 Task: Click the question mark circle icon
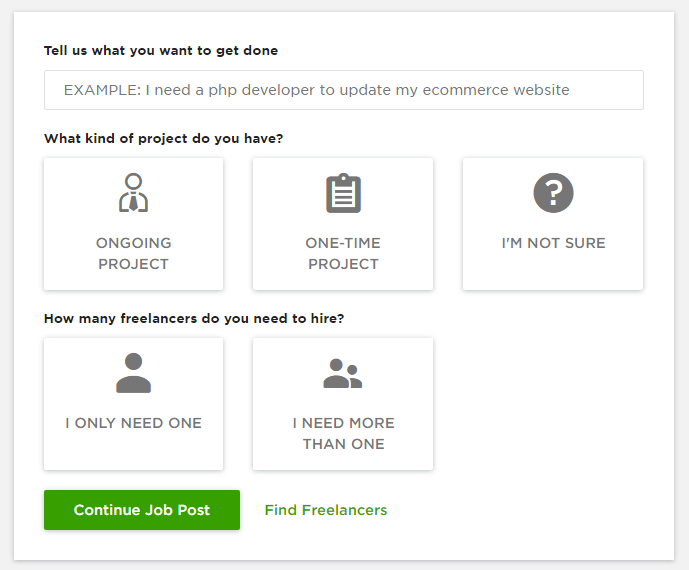(553, 193)
